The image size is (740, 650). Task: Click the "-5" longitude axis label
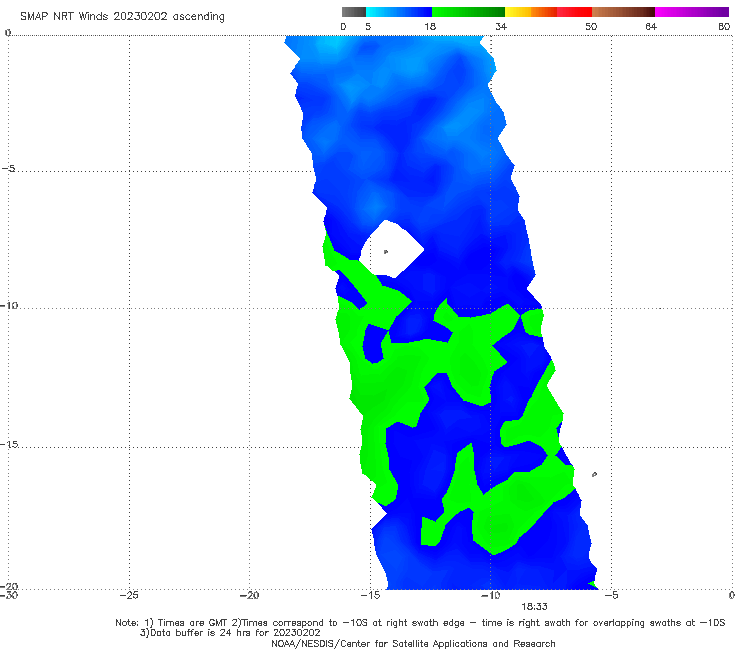coord(611,595)
